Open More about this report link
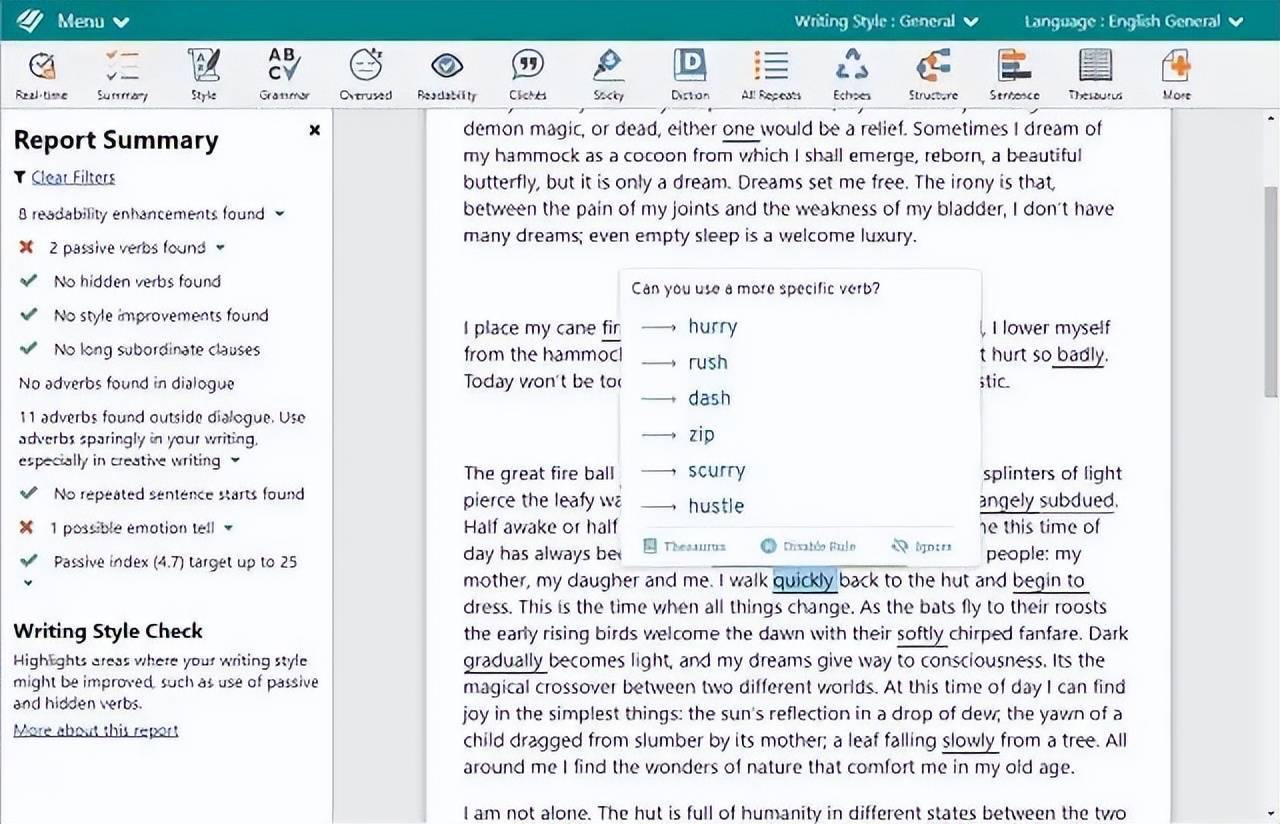1280x824 pixels. (96, 730)
